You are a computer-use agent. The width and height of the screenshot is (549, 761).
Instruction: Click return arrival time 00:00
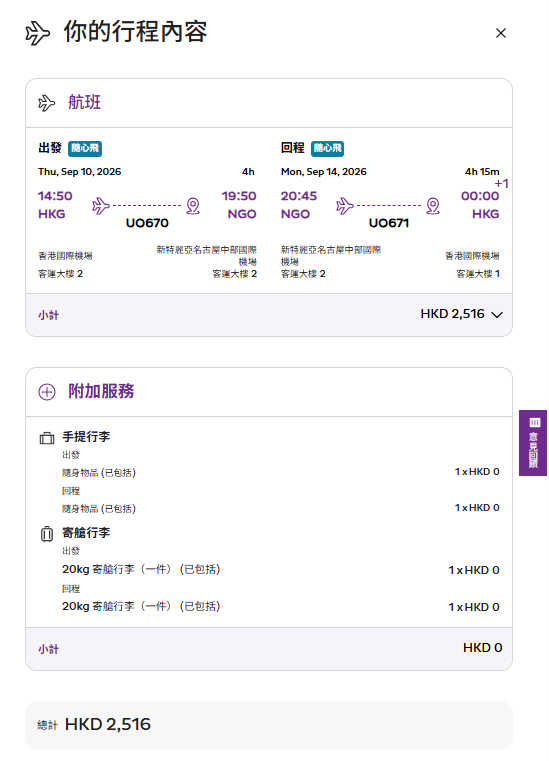(480, 196)
